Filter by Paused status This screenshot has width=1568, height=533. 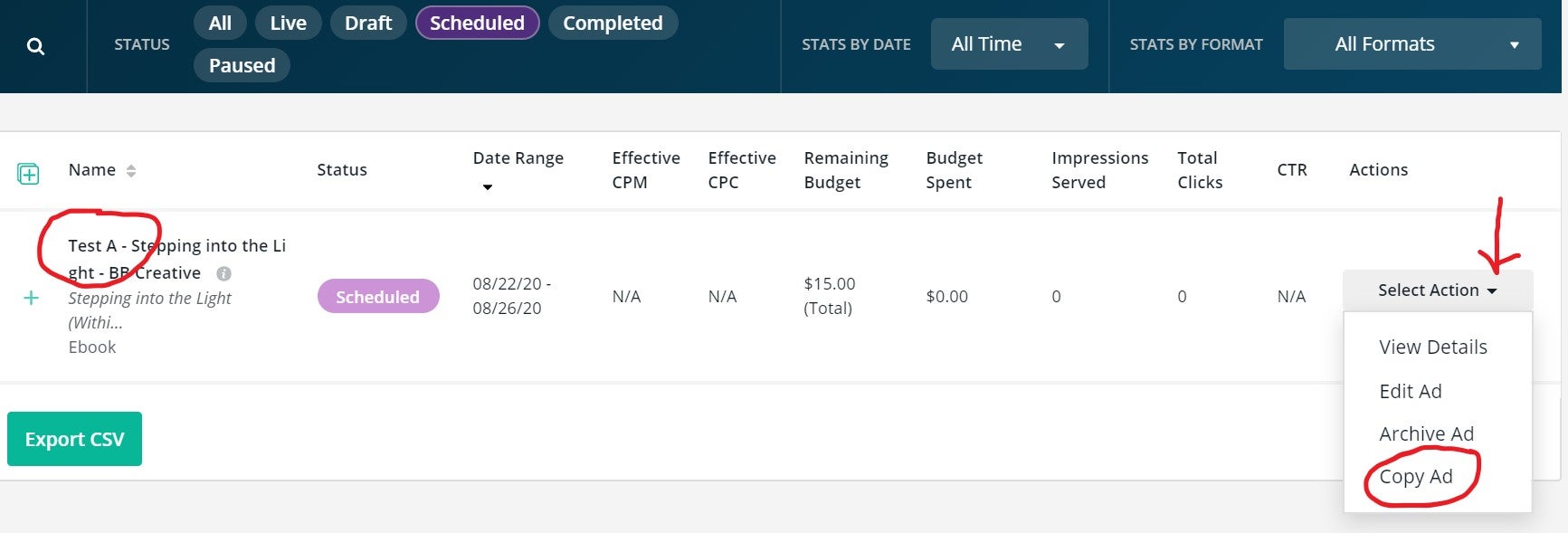242,66
